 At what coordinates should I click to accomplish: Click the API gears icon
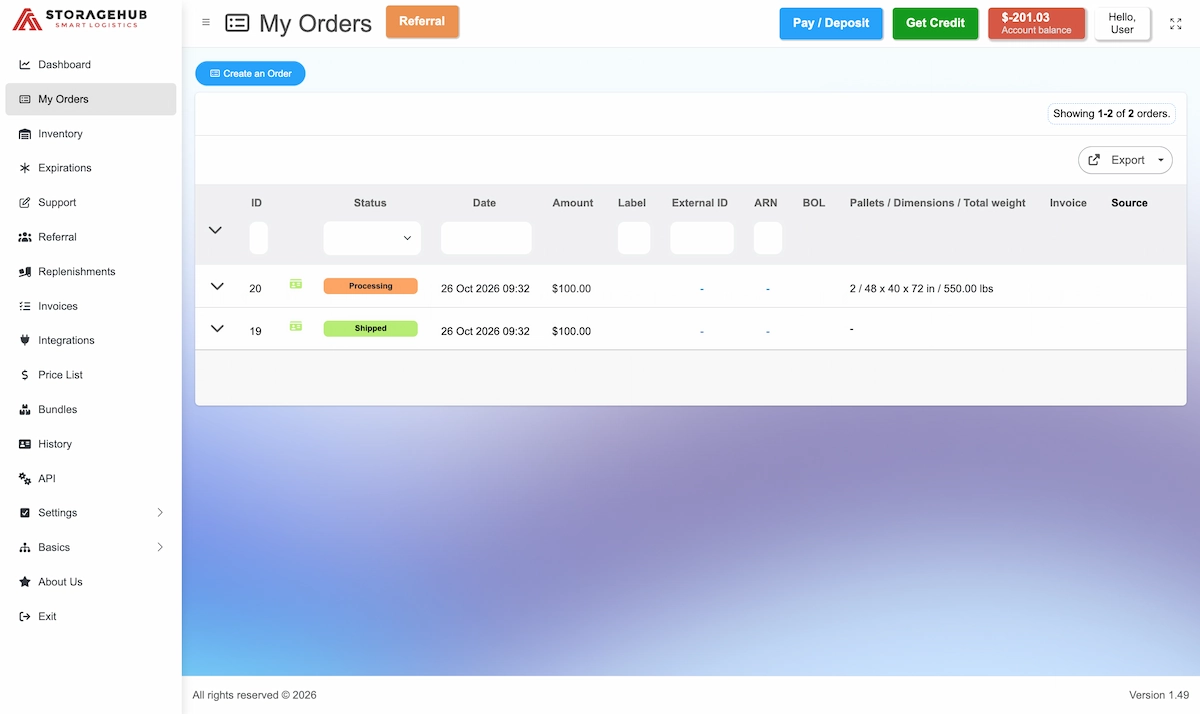25,479
